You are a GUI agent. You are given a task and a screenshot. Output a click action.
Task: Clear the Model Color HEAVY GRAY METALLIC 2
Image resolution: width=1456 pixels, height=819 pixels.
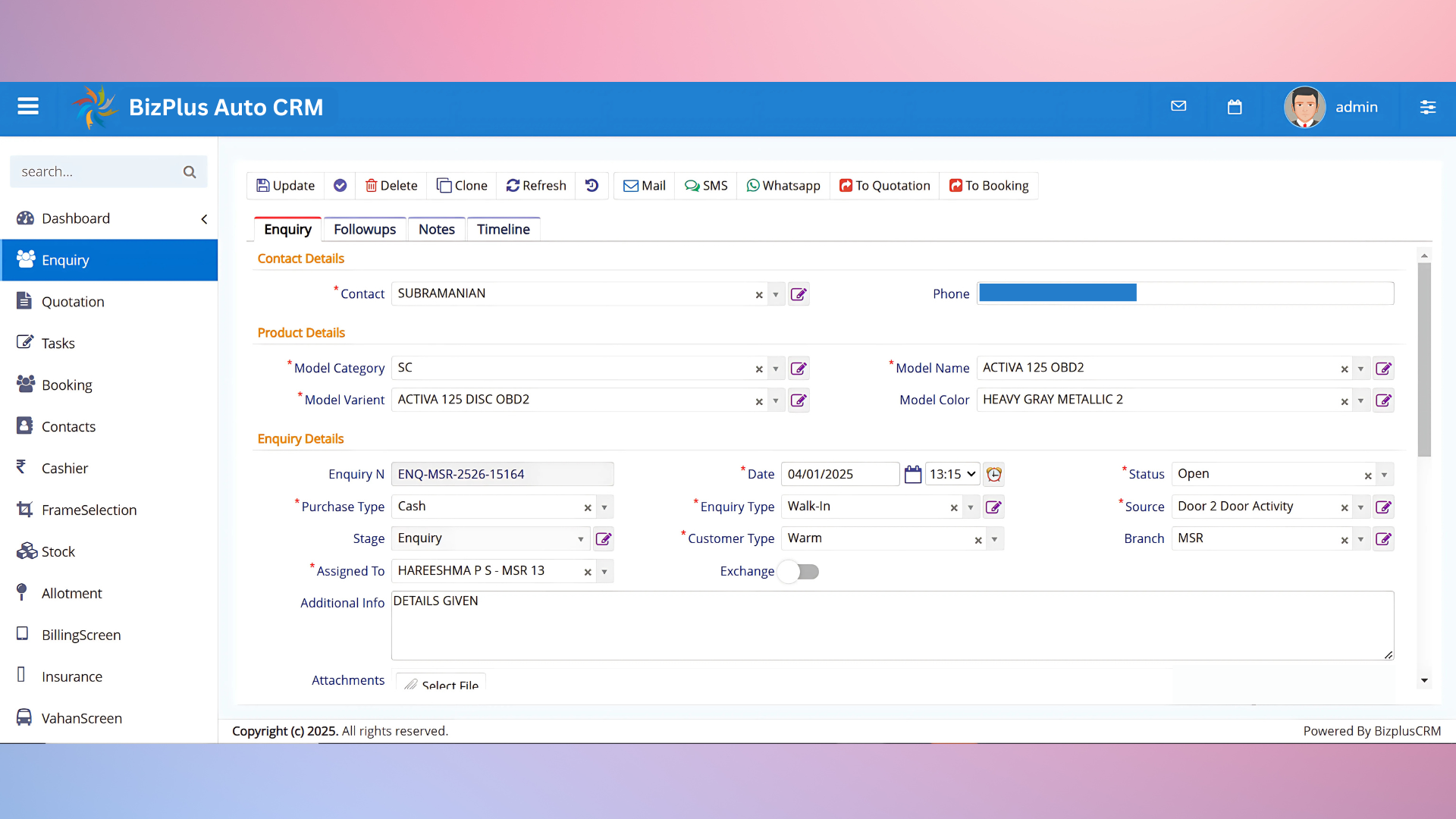pos(1345,401)
